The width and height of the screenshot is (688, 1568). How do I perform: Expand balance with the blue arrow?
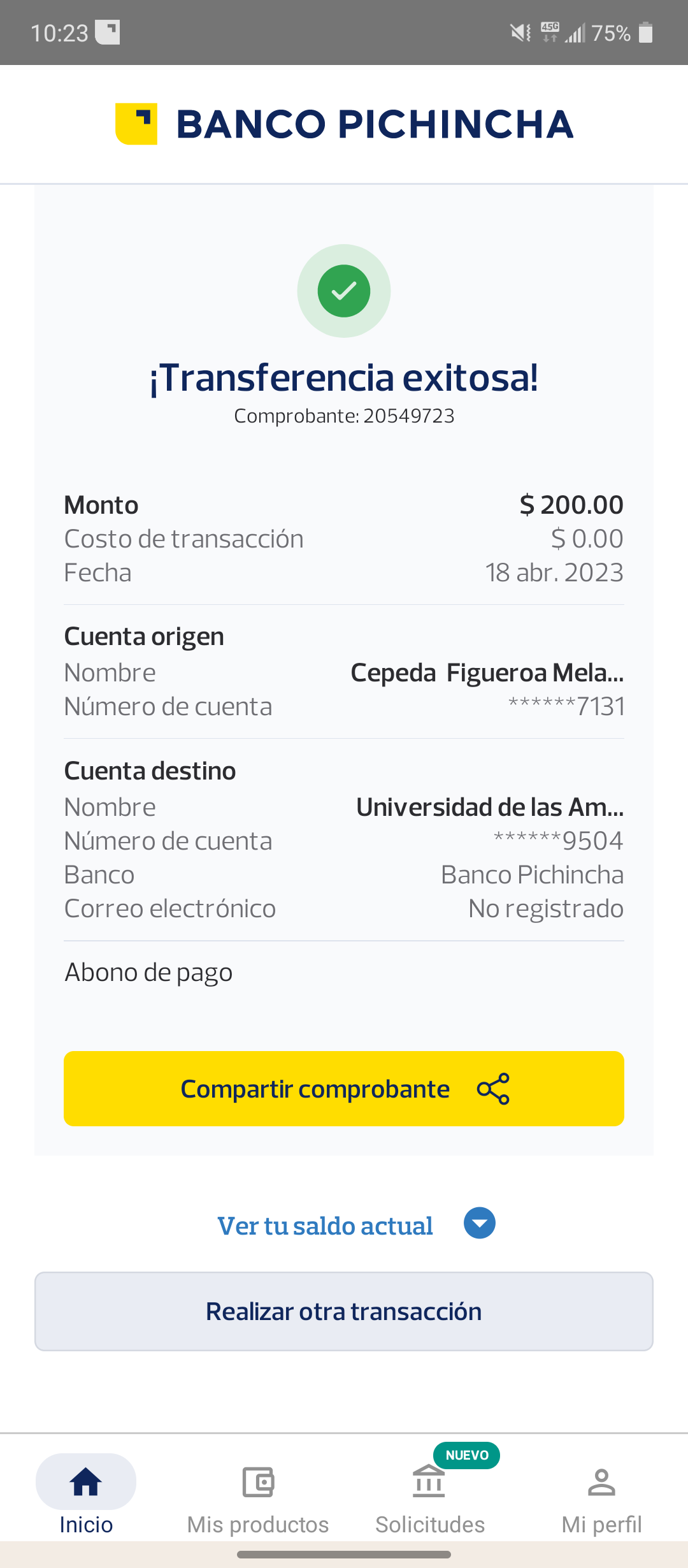[x=480, y=1223]
